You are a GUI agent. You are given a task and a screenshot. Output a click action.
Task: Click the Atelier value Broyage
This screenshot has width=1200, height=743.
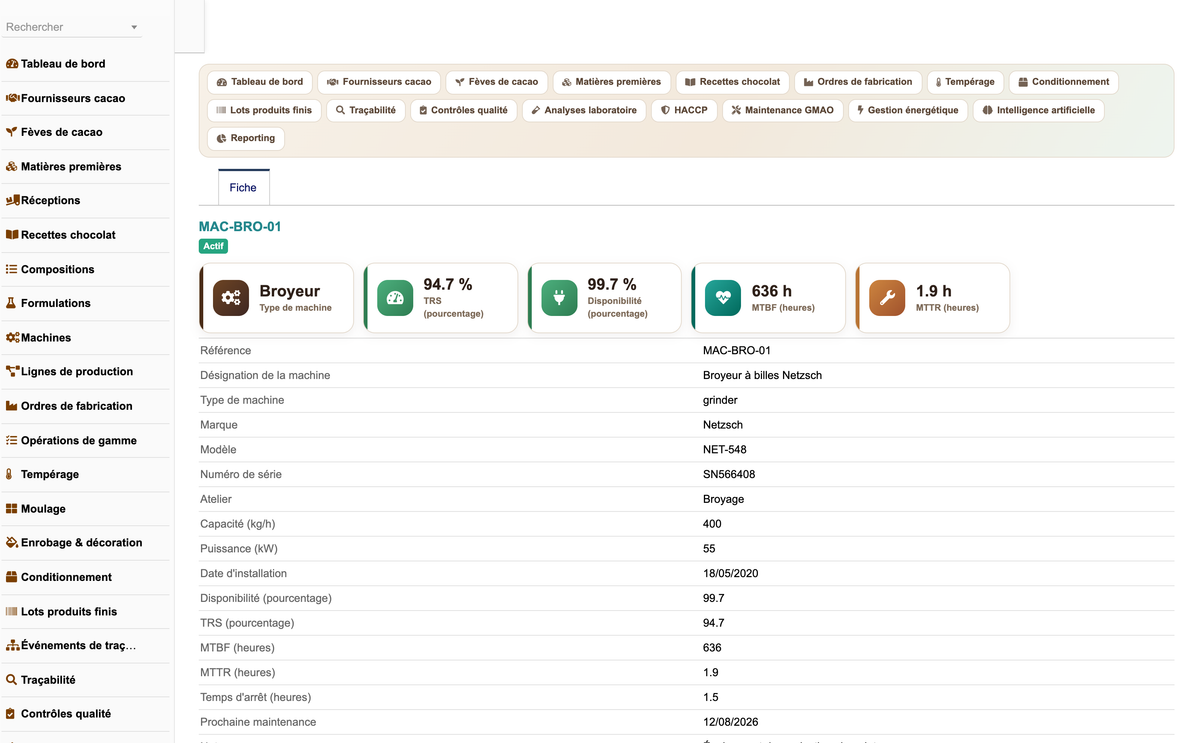(x=723, y=499)
